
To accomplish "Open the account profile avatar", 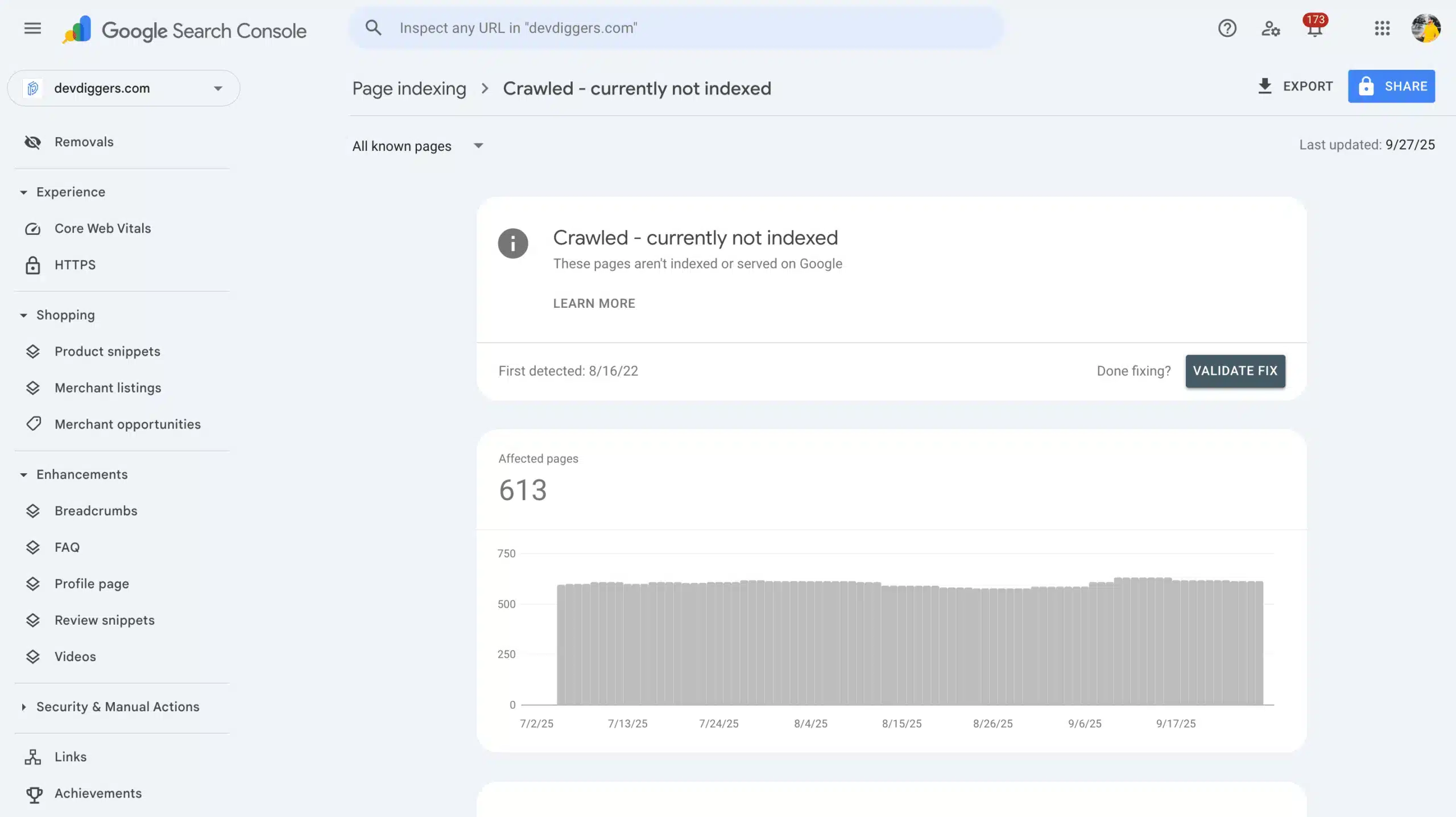I will 1425,28.
